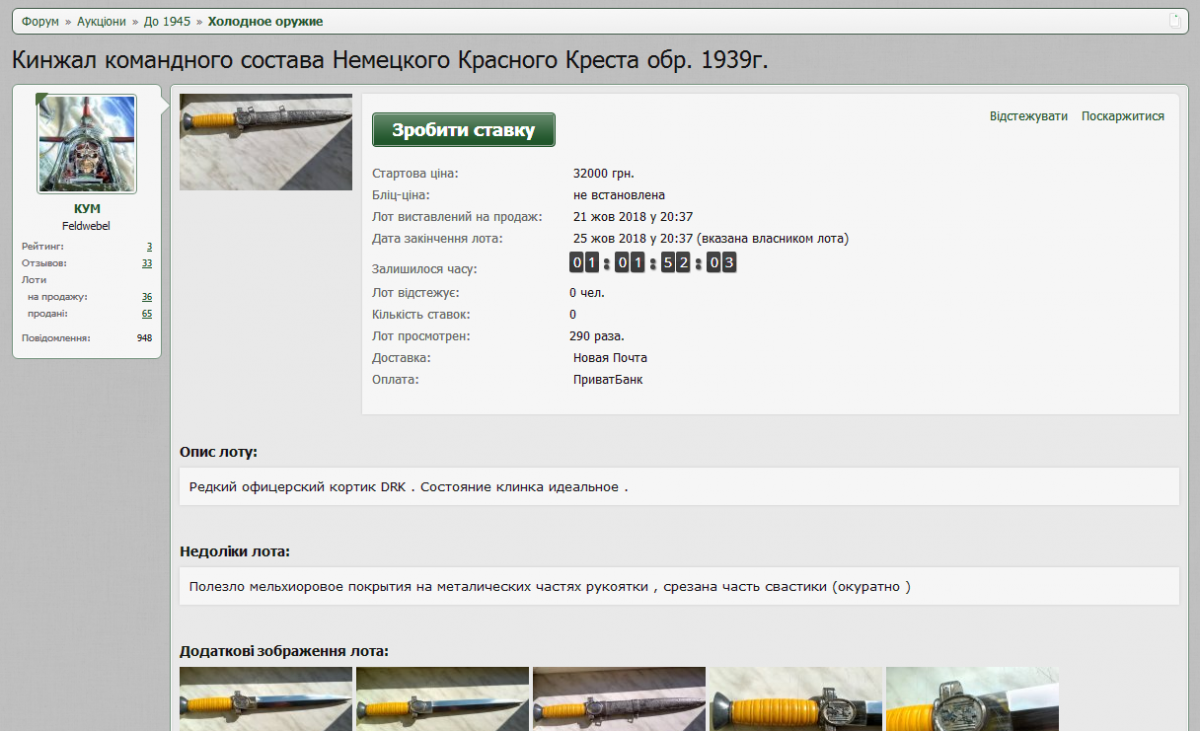Click the page icon in the breadcrumb bar
The height and width of the screenshot is (731, 1200).
point(1176,21)
